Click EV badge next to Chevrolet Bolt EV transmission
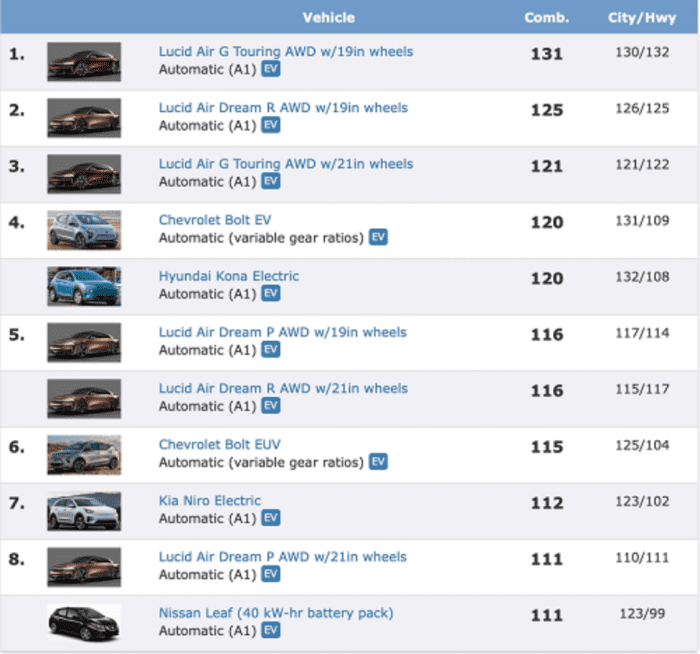 pyautogui.click(x=378, y=237)
